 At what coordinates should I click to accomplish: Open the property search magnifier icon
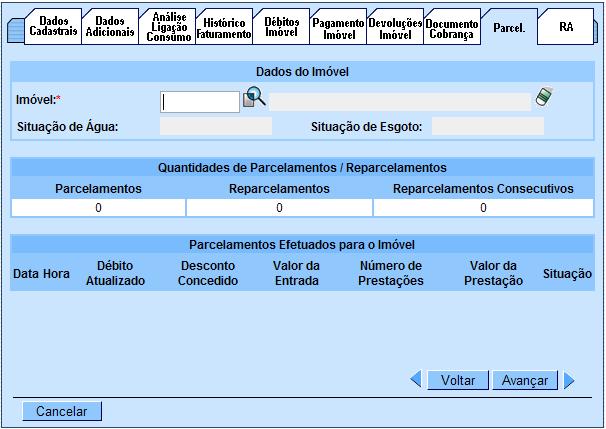coord(254,97)
